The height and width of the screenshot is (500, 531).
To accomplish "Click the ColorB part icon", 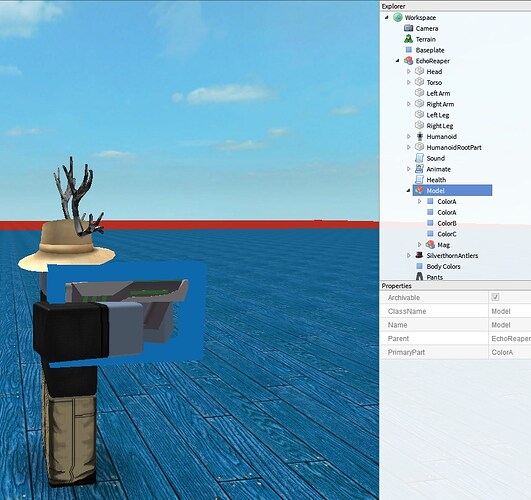I will pyautogui.click(x=430, y=223).
